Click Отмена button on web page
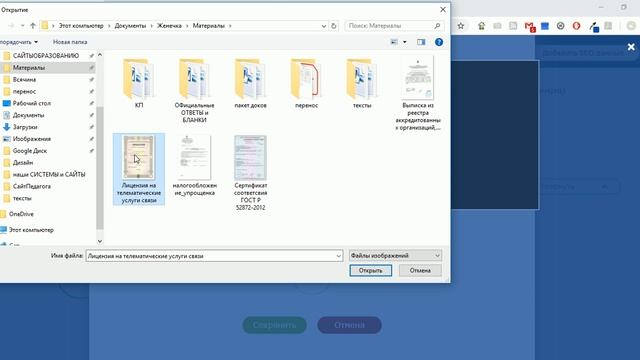Screen dimensions: 640x360 (x=349, y=325)
